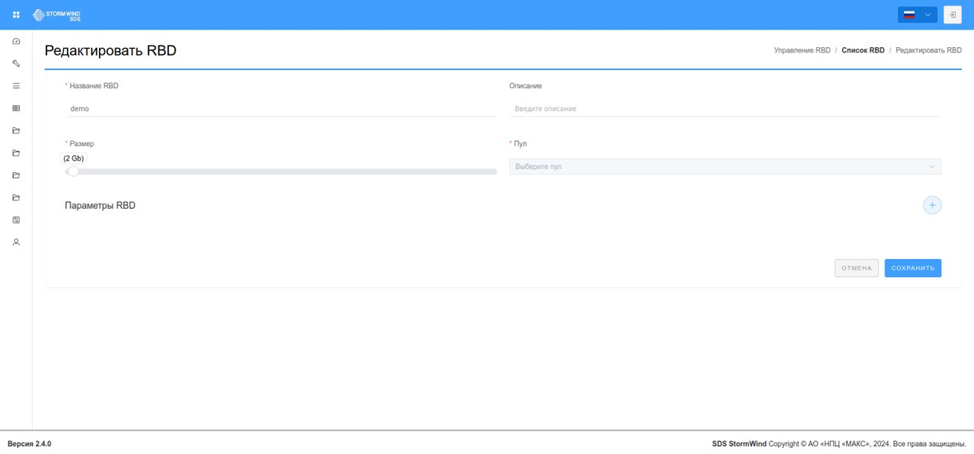
Task: Open the table grid sidebar icon
Action: coord(16,108)
